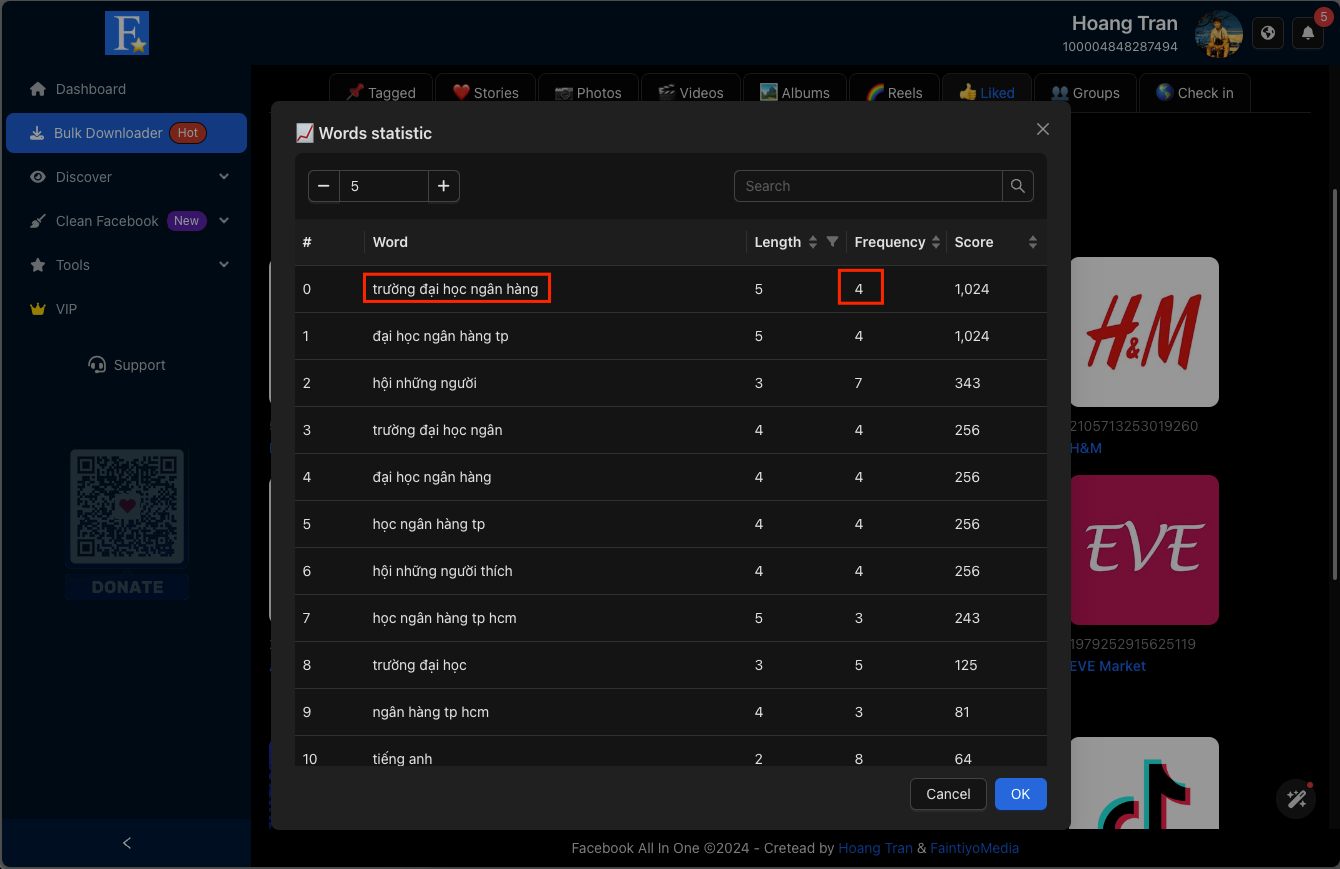Open the Hoang Tran profile avatar
Viewport: 1340px width, 869px height.
tap(1219, 34)
